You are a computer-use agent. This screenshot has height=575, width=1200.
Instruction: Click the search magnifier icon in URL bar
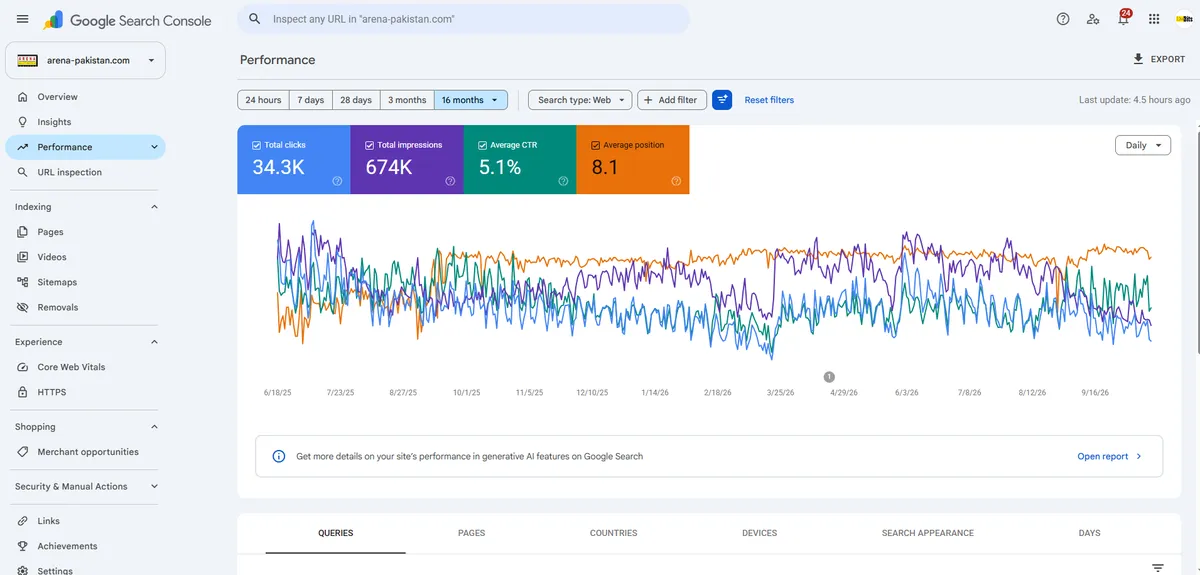(255, 19)
